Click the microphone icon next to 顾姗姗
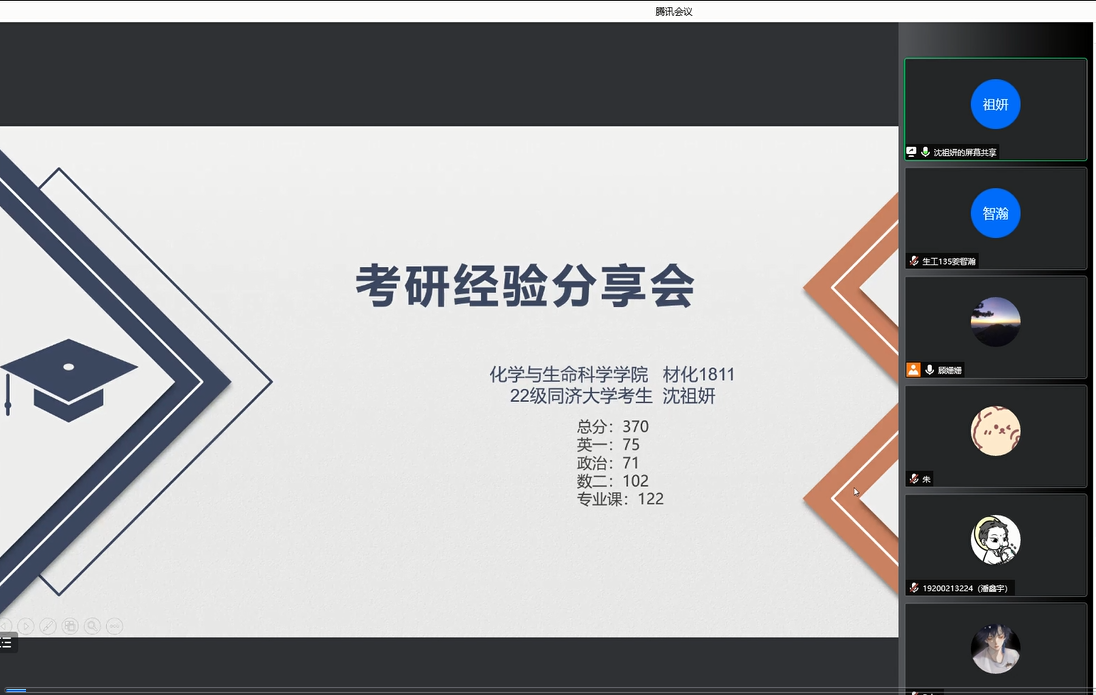The width and height of the screenshot is (1096, 695). (929, 370)
